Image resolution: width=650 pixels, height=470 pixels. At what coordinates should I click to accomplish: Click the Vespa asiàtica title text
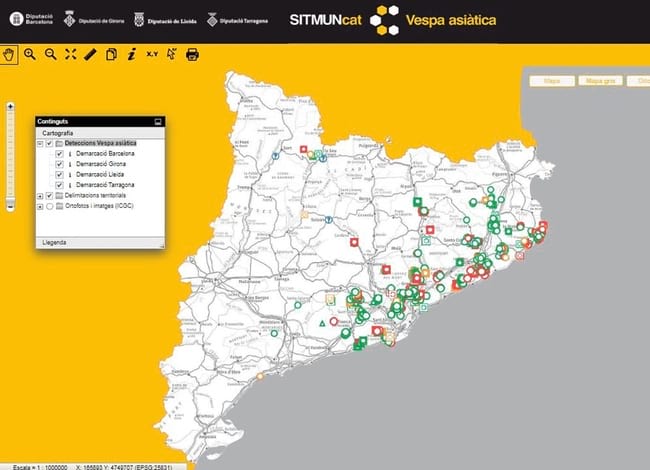(x=451, y=20)
